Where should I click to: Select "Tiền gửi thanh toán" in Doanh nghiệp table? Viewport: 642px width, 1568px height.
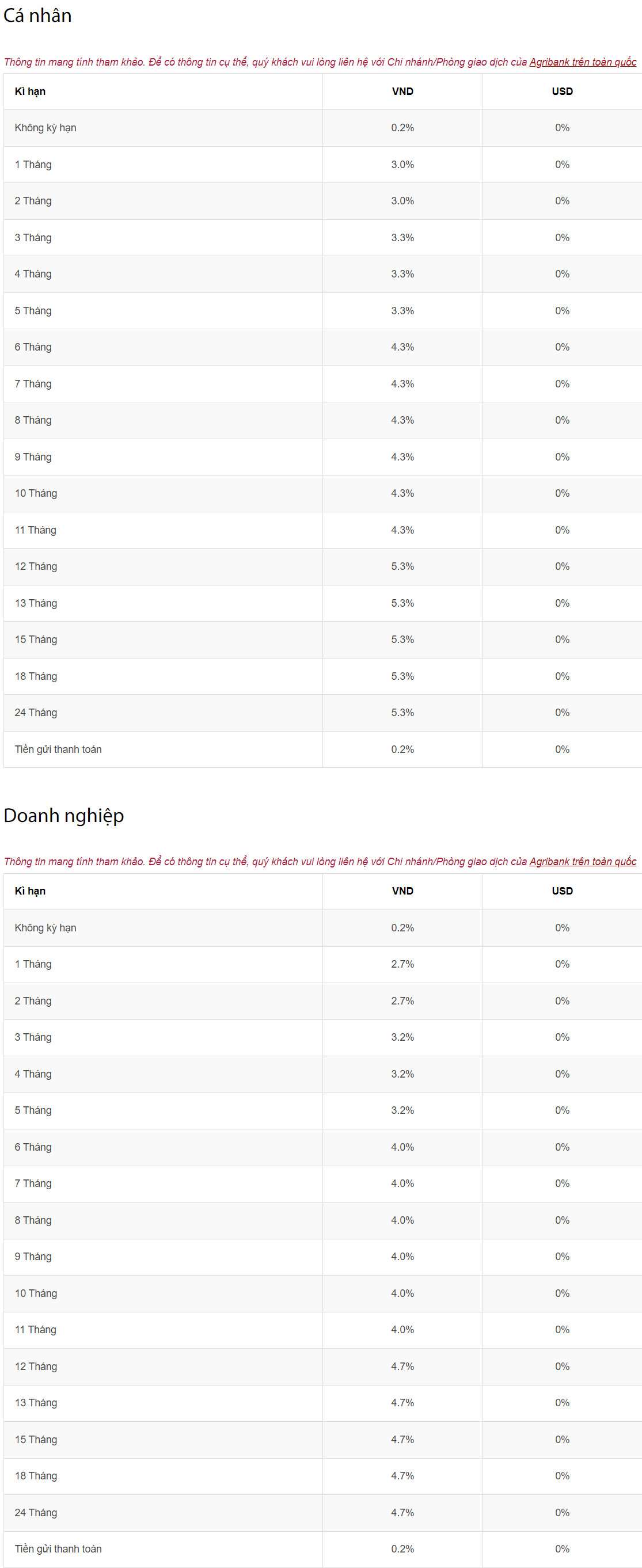pos(59,1548)
